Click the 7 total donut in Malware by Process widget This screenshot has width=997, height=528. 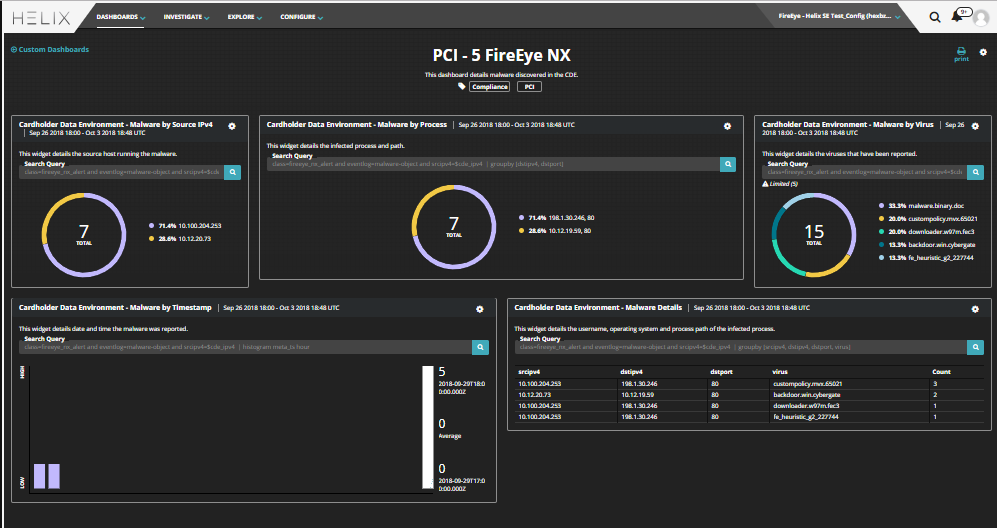pyautogui.click(x=454, y=227)
